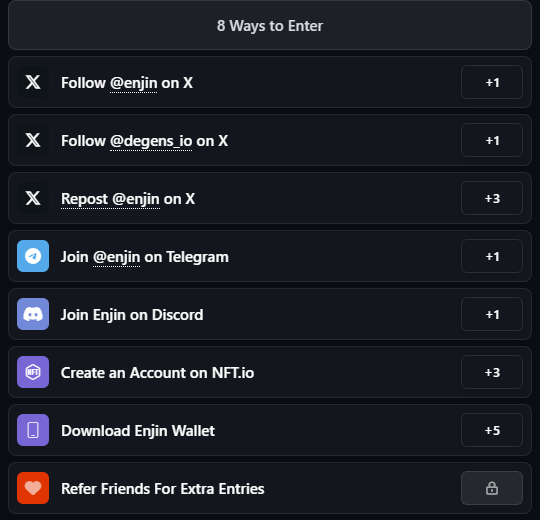
Task: Click +1 button for Follow @enjin on X
Action: [x=492, y=82]
